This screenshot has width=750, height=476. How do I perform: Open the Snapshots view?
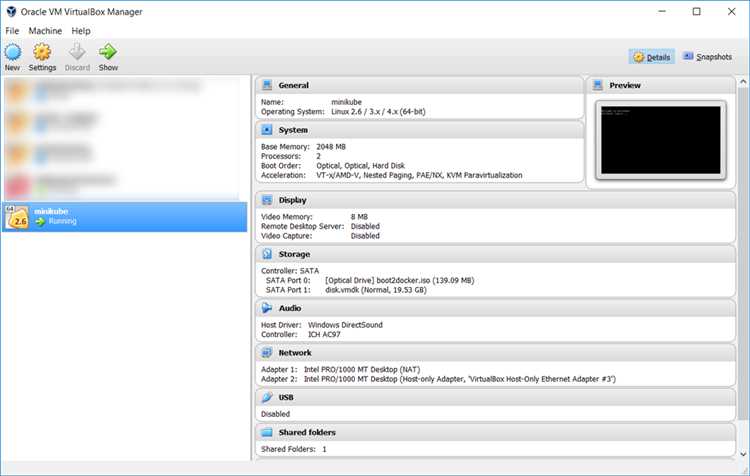(707, 57)
